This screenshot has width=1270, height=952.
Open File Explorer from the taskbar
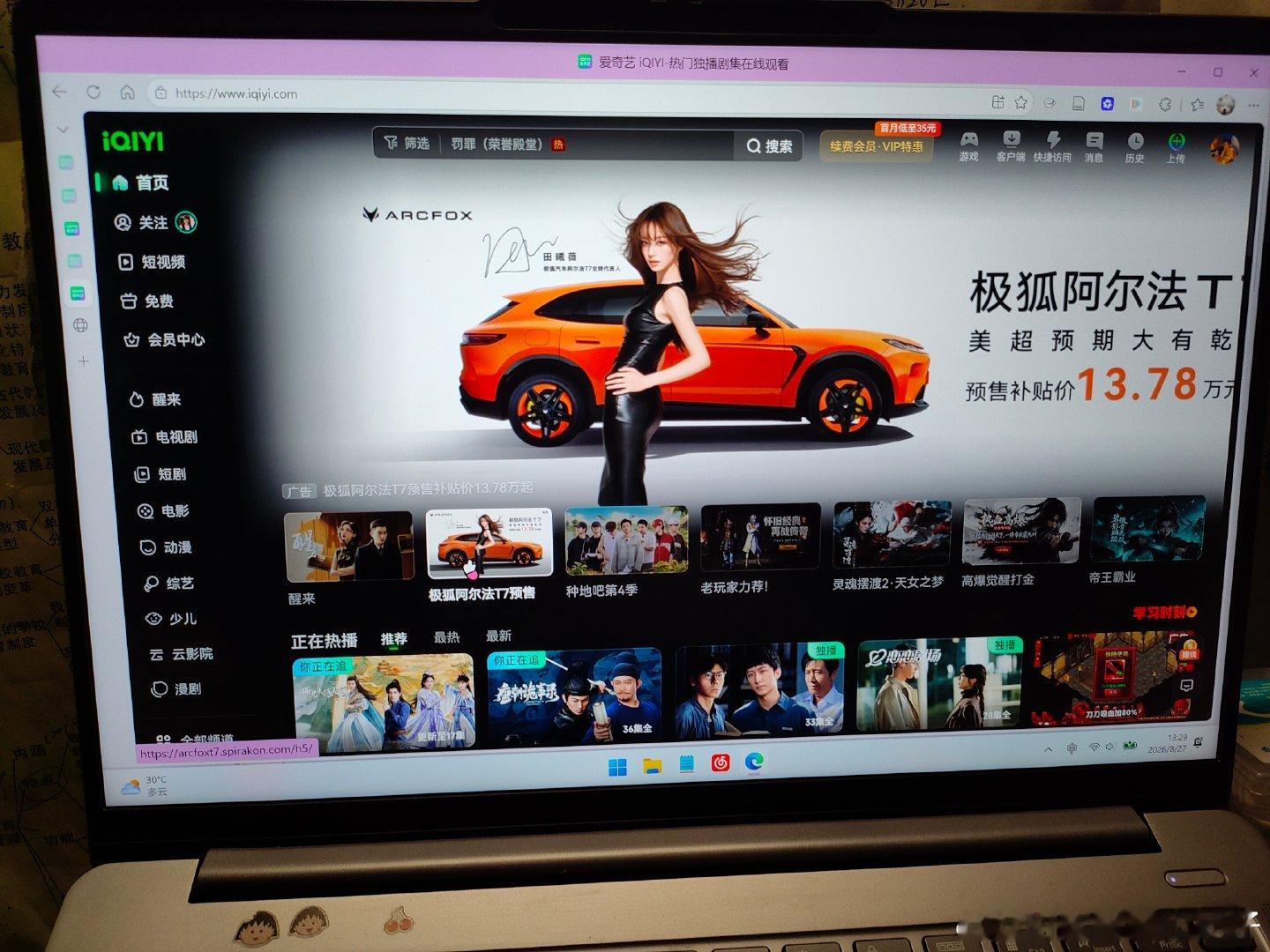click(653, 765)
